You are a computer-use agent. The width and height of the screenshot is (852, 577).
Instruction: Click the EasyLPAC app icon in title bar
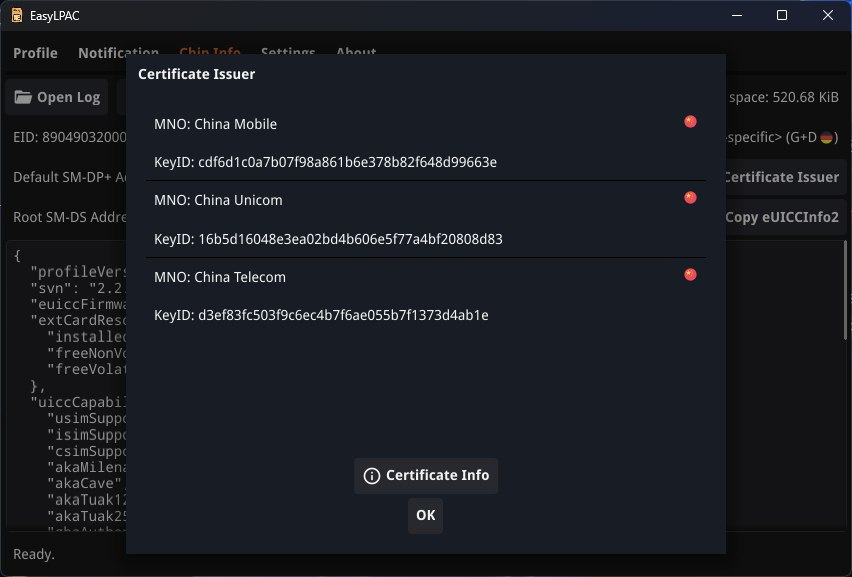click(x=17, y=15)
